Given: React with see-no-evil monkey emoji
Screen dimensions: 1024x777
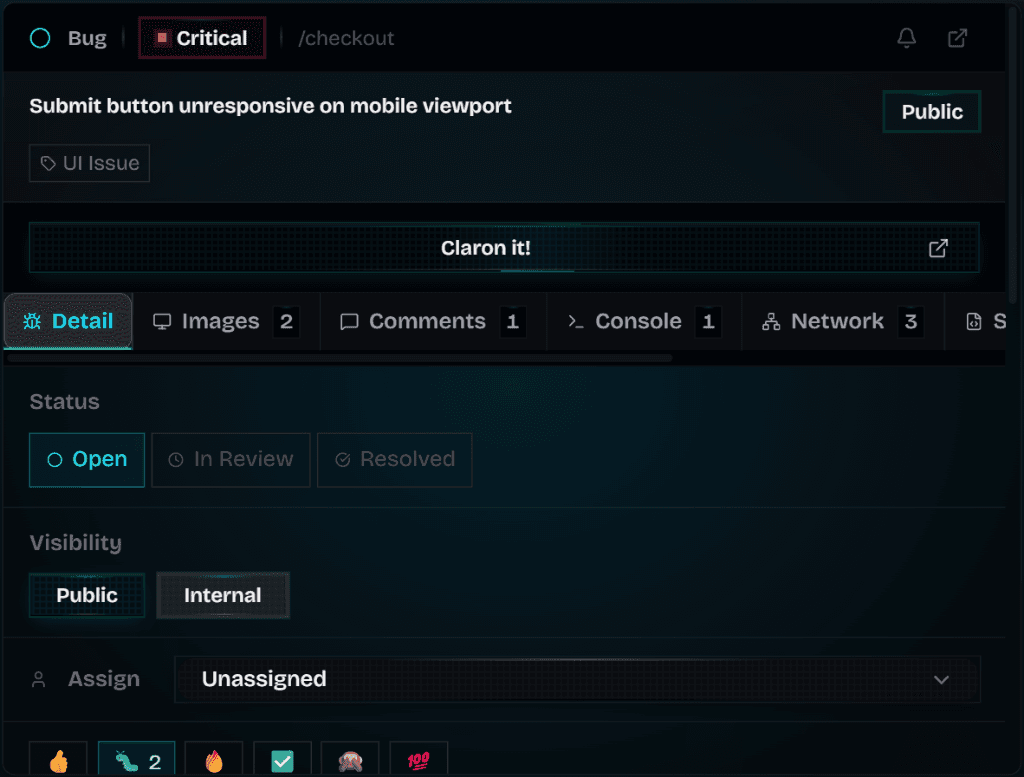Looking at the screenshot, I should (x=350, y=760).
